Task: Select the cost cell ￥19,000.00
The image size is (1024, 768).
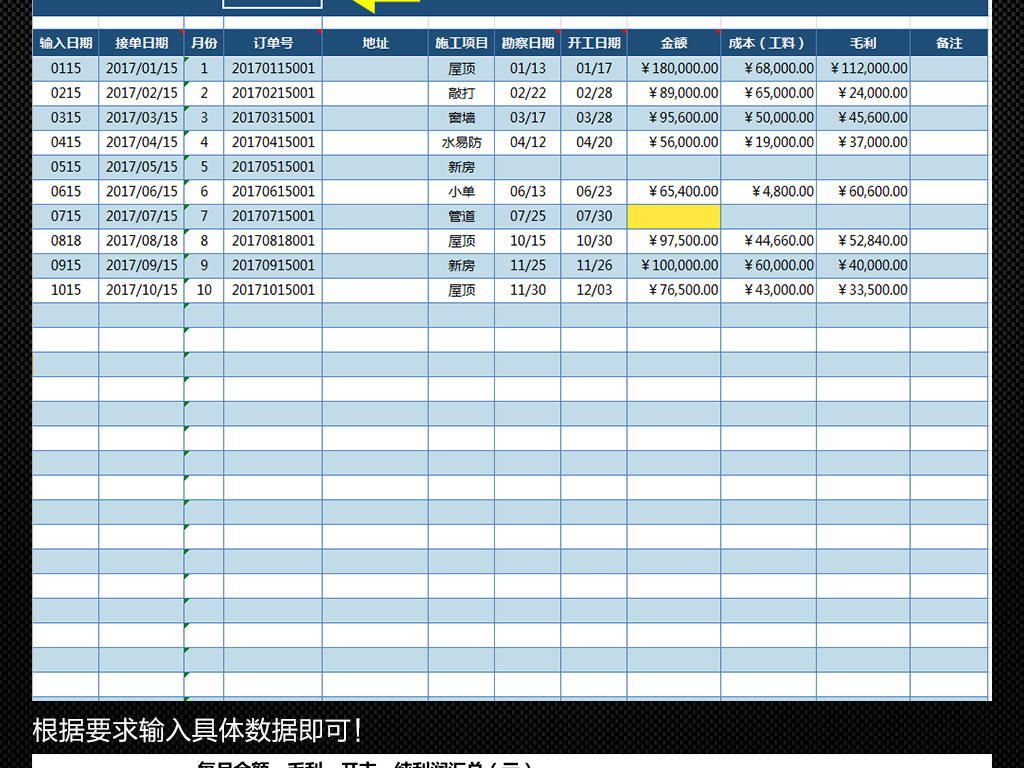Action: 769,142
